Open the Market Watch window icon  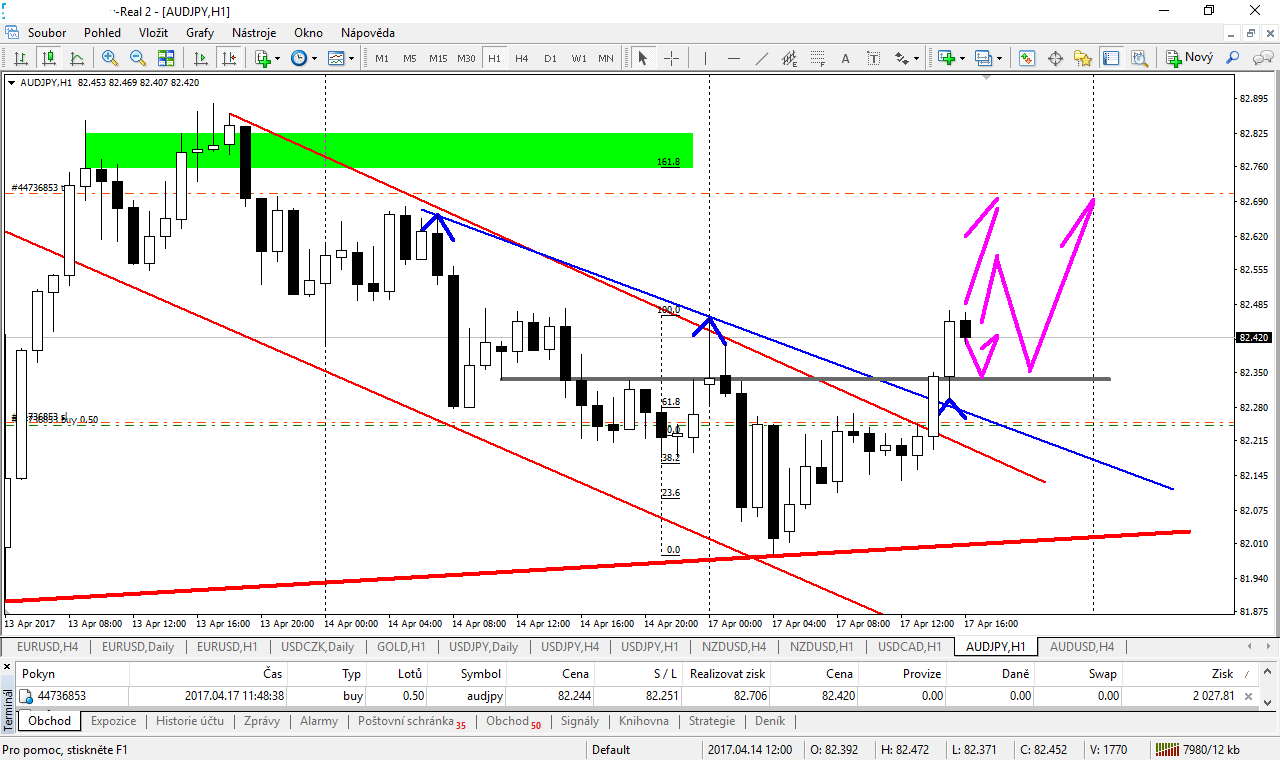click(1027, 58)
